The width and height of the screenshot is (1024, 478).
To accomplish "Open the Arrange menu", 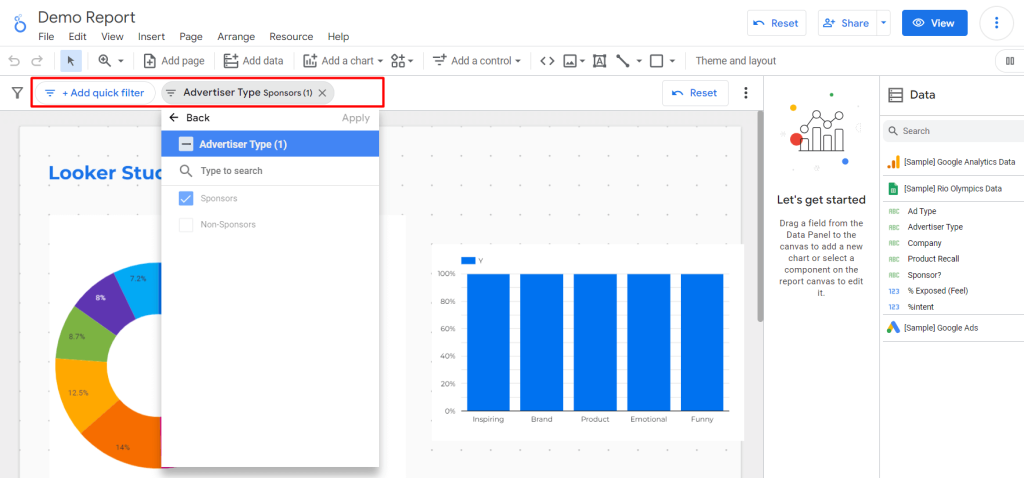I will coord(236,37).
